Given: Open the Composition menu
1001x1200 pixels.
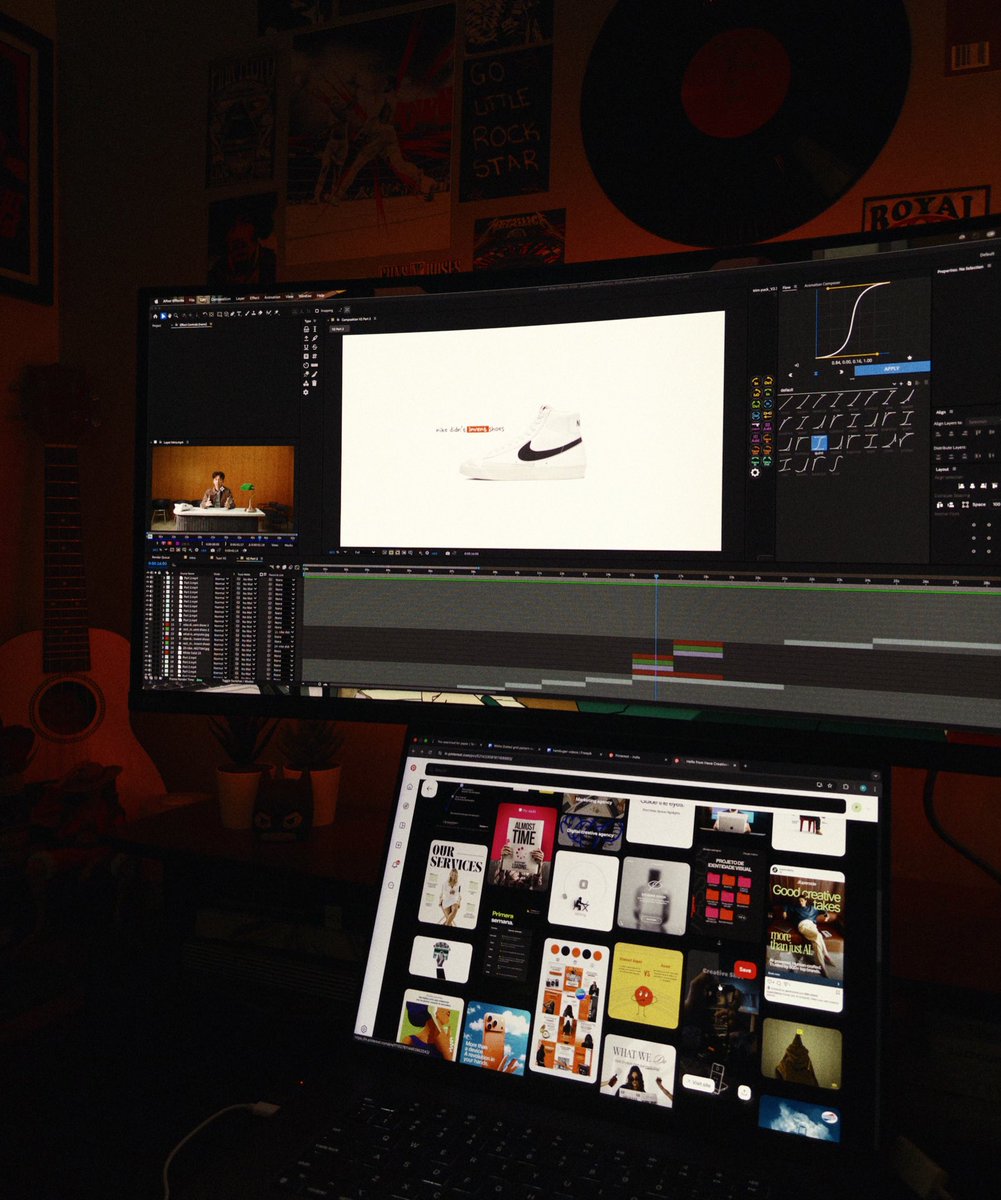Looking at the screenshot, I should (x=221, y=298).
